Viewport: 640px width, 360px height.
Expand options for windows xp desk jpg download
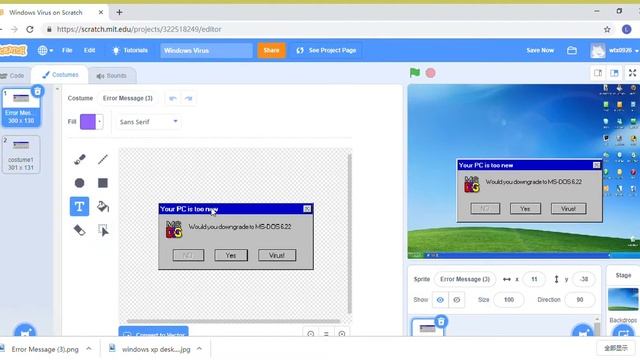(x=199, y=349)
